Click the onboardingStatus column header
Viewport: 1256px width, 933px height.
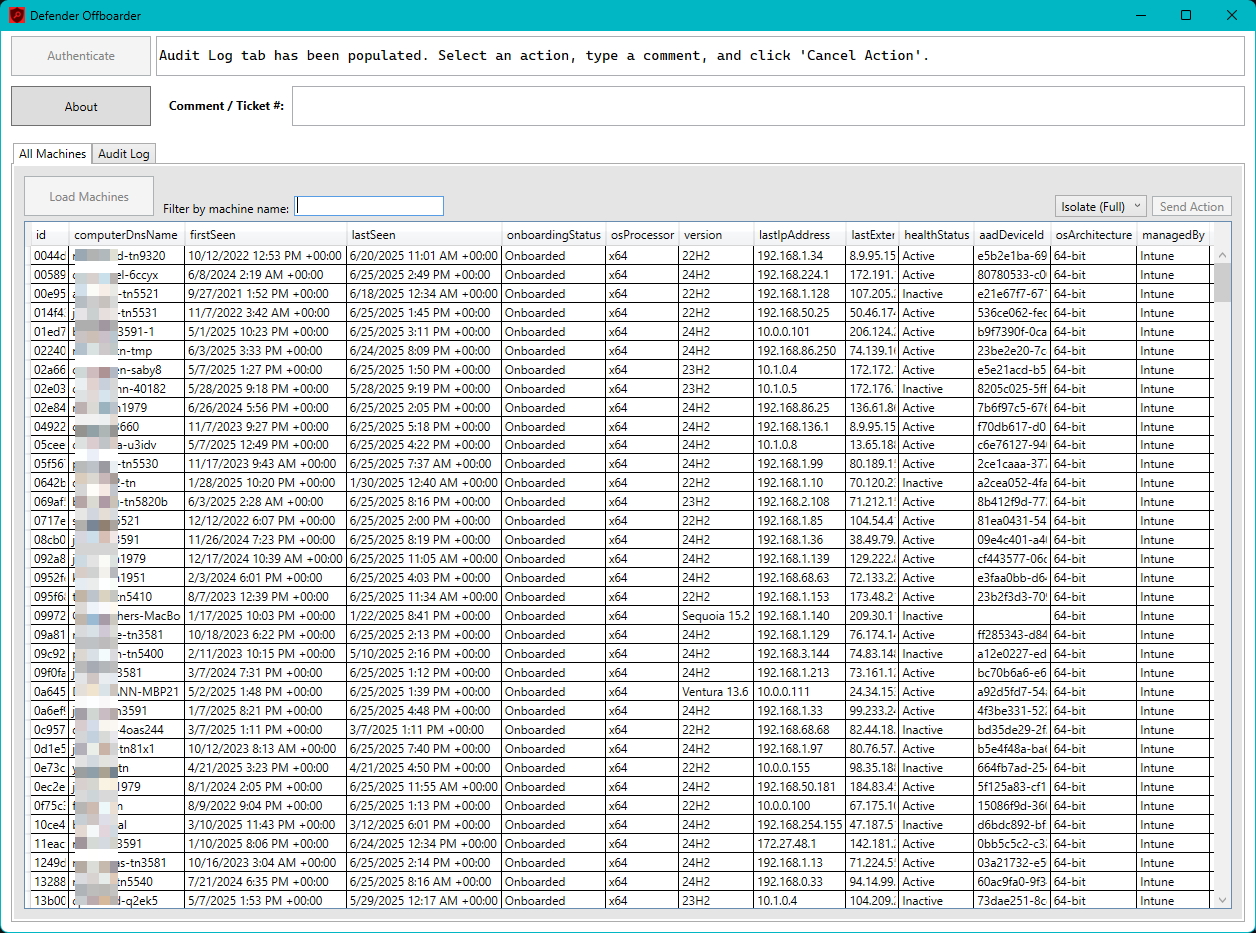[554, 235]
